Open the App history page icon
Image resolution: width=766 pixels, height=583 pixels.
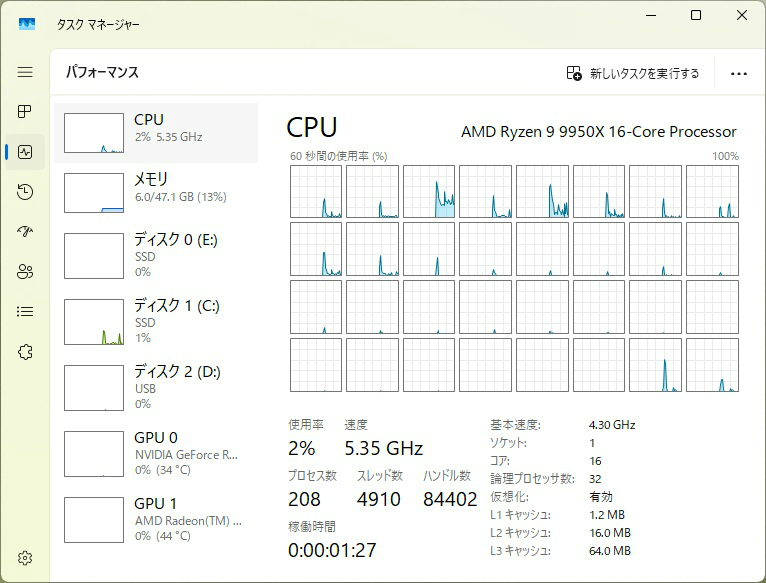(25, 192)
